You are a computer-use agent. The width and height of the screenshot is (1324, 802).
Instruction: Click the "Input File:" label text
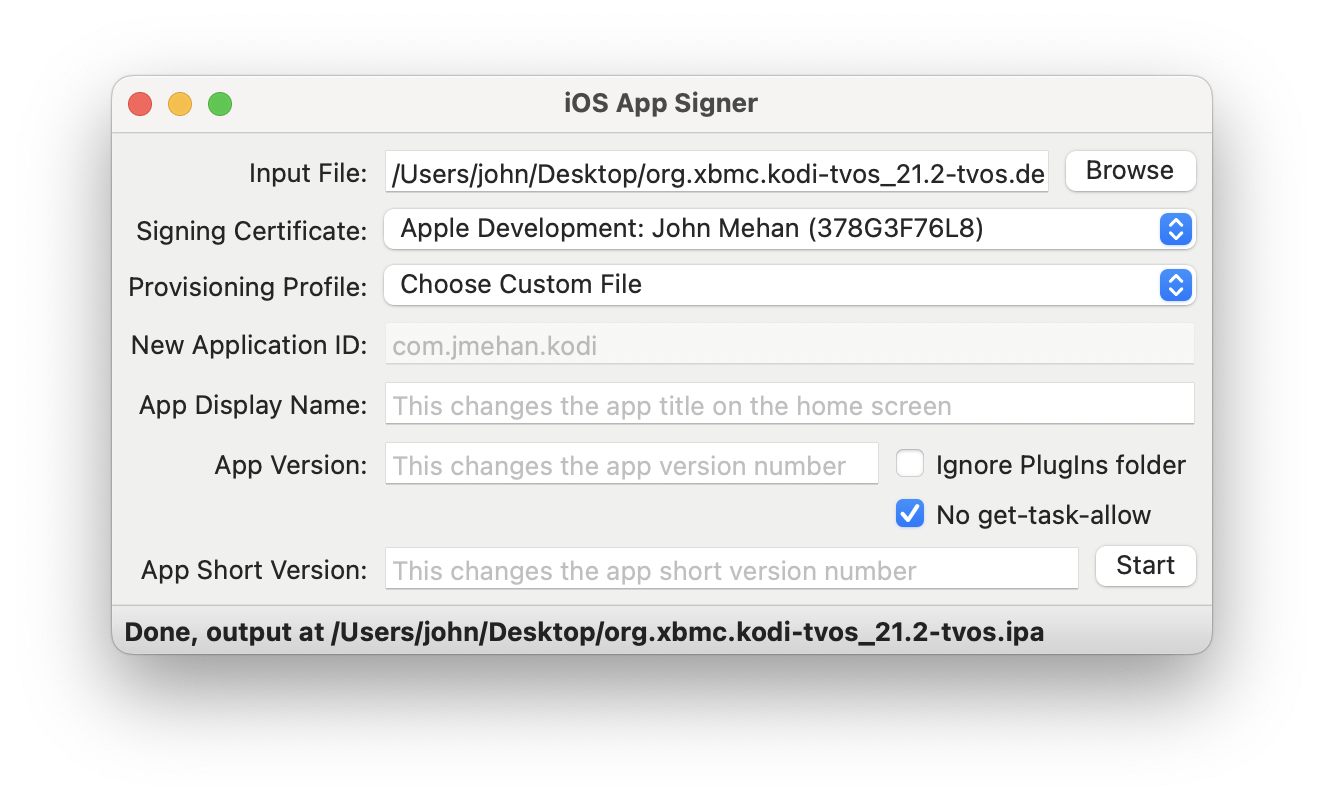(308, 173)
